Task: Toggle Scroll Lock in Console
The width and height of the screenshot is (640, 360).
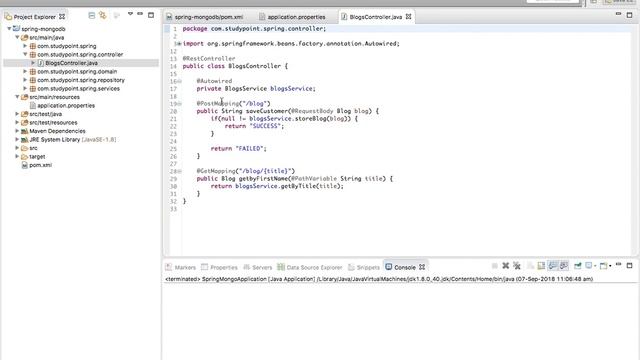Action: point(541,266)
